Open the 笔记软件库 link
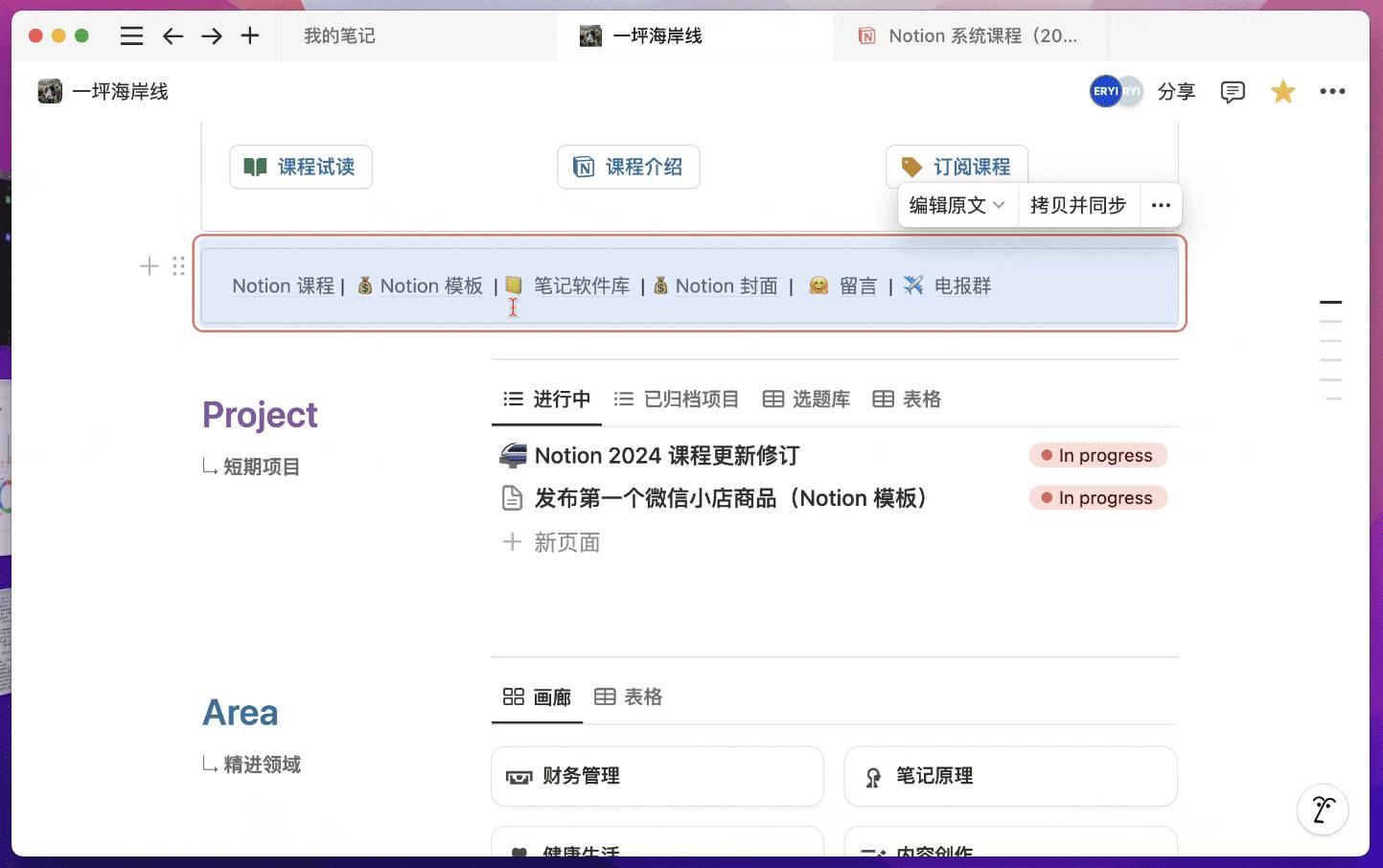Viewport: 1383px width, 868px height. 582,286
